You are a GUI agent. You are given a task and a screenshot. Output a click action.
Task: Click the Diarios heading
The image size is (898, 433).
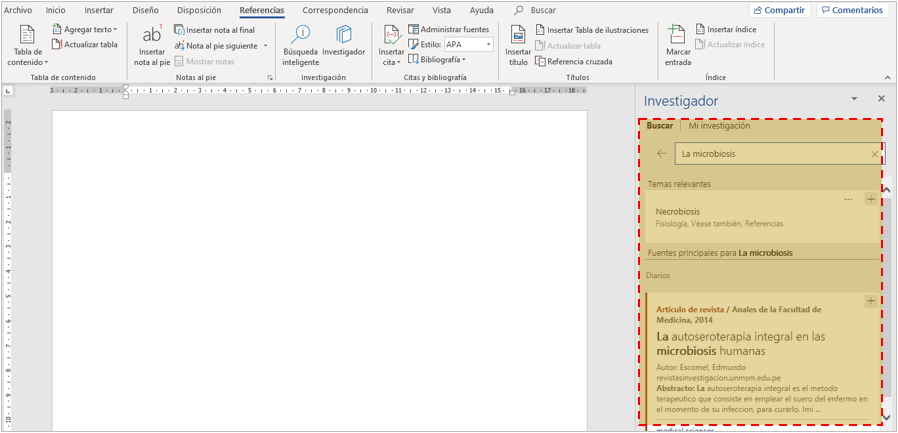(x=657, y=275)
